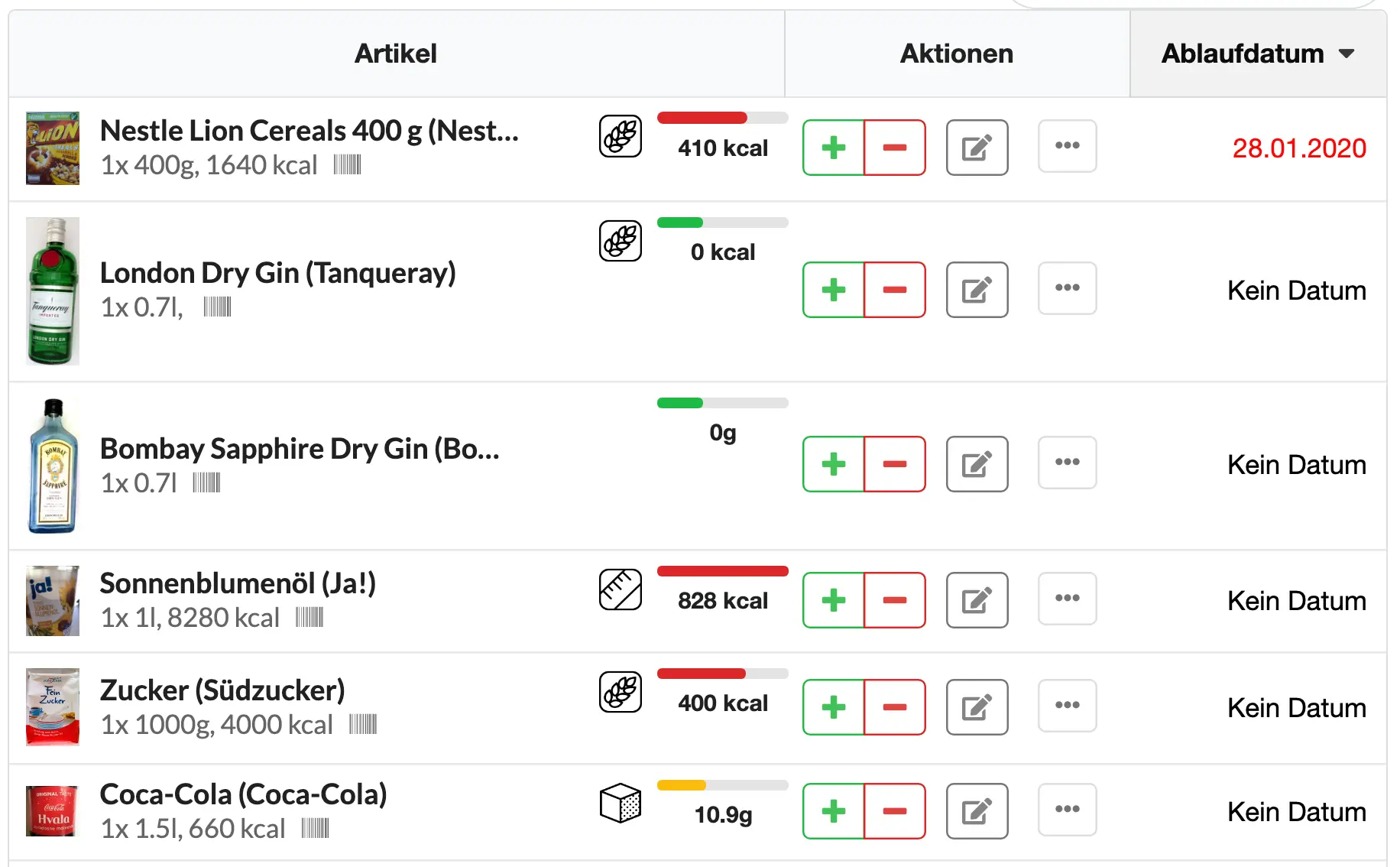
Task: Open more options for Nestle Lion Cereals
Action: coord(1068,146)
